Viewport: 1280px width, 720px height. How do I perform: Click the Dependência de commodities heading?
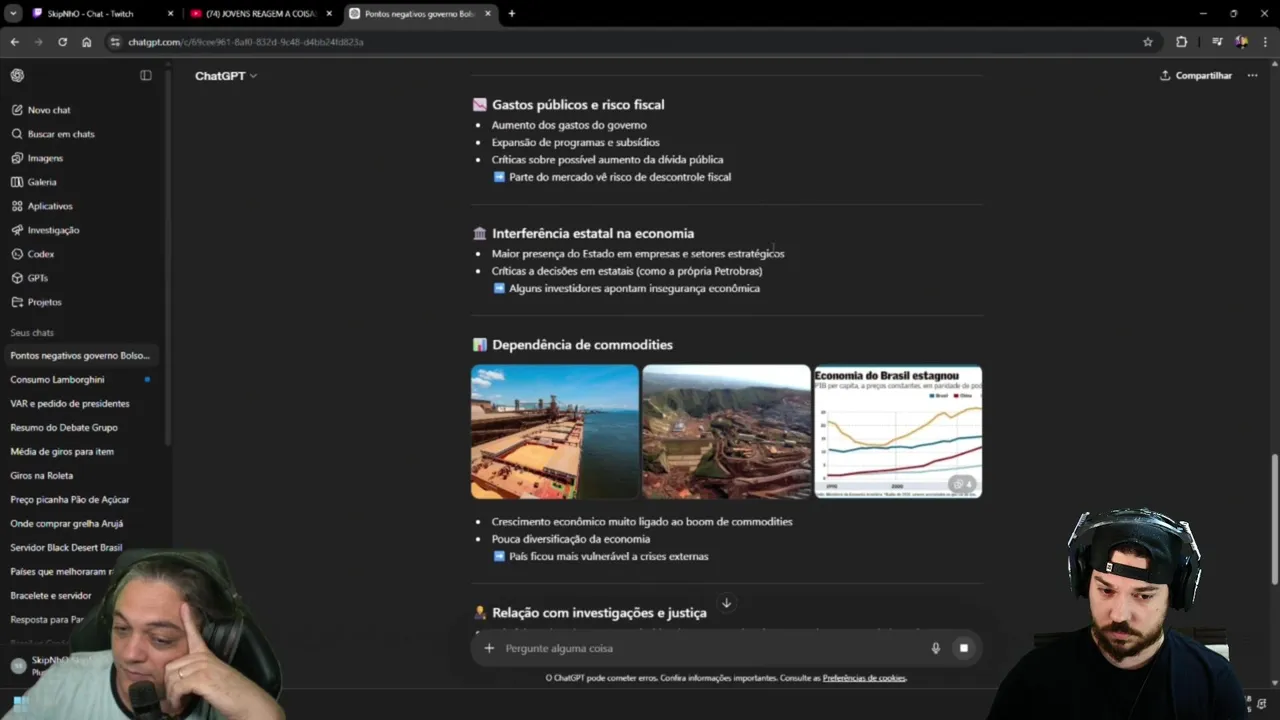[x=582, y=345]
